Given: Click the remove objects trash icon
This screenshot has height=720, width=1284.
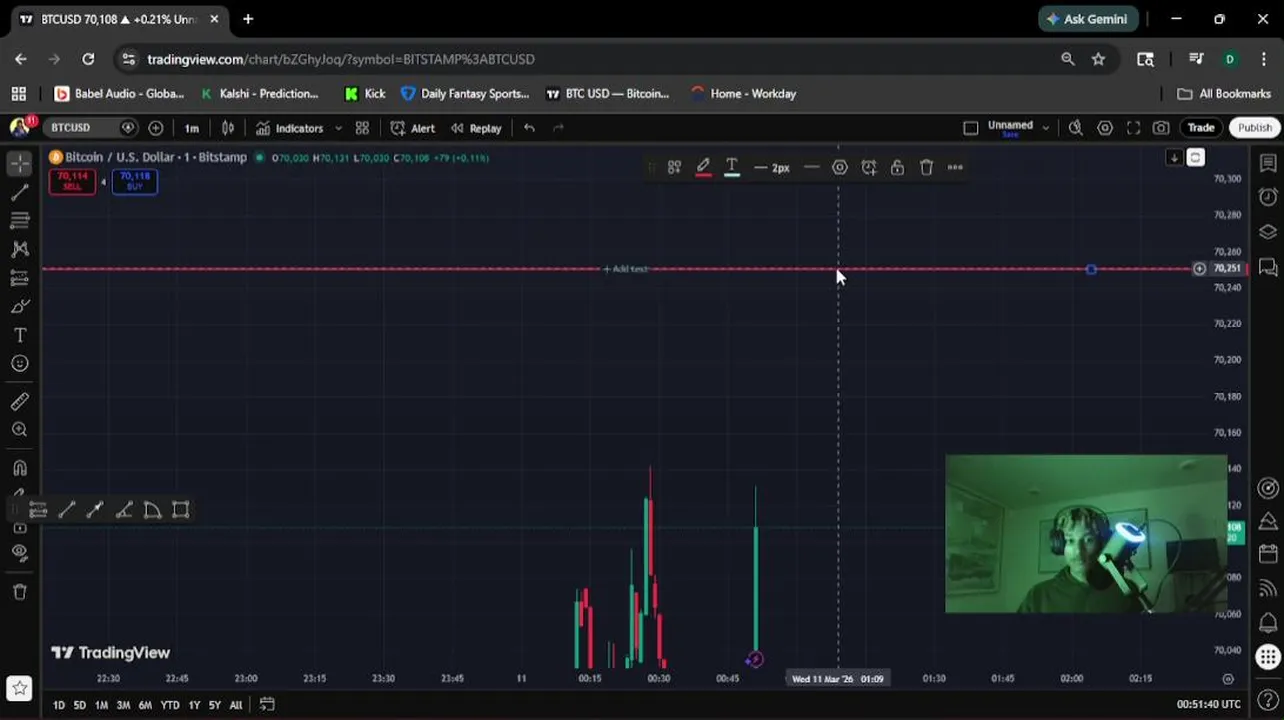Looking at the screenshot, I should pyautogui.click(x=20, y=591).
